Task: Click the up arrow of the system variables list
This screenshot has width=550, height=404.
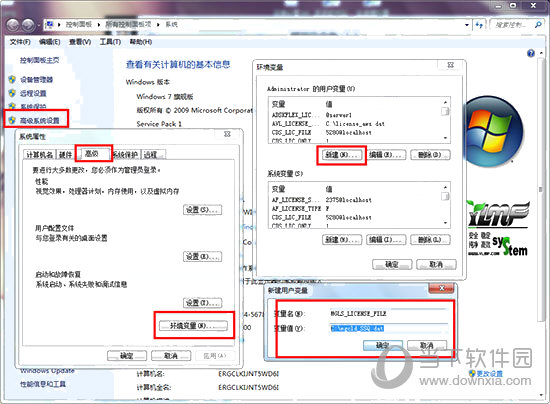Action: coord(445,187)
